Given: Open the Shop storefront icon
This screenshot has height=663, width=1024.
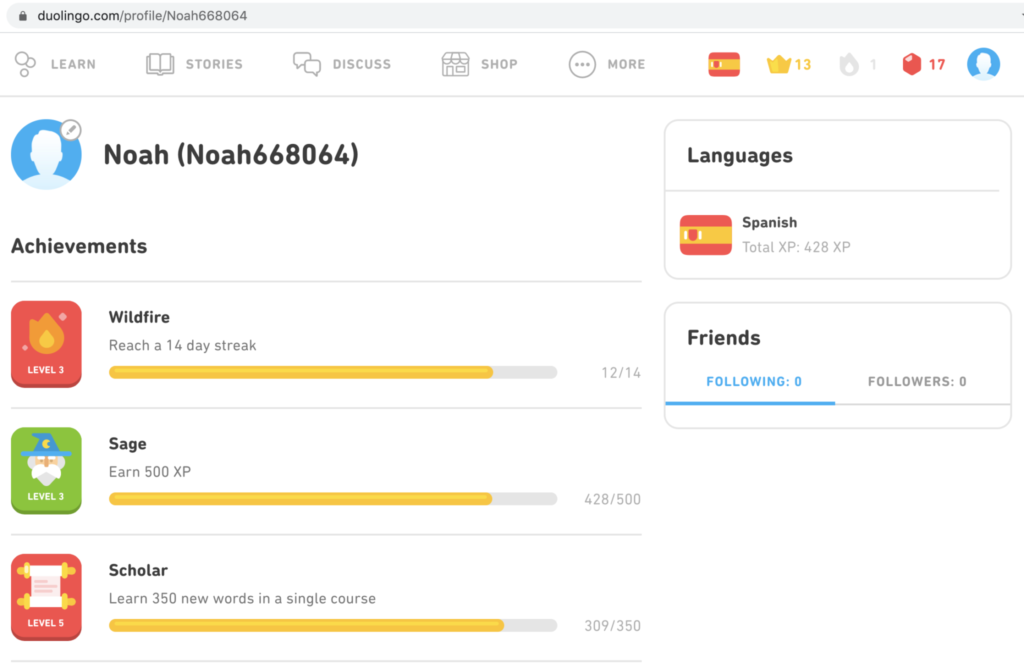Looking at the screenshot, I should [x=455, y=64].
